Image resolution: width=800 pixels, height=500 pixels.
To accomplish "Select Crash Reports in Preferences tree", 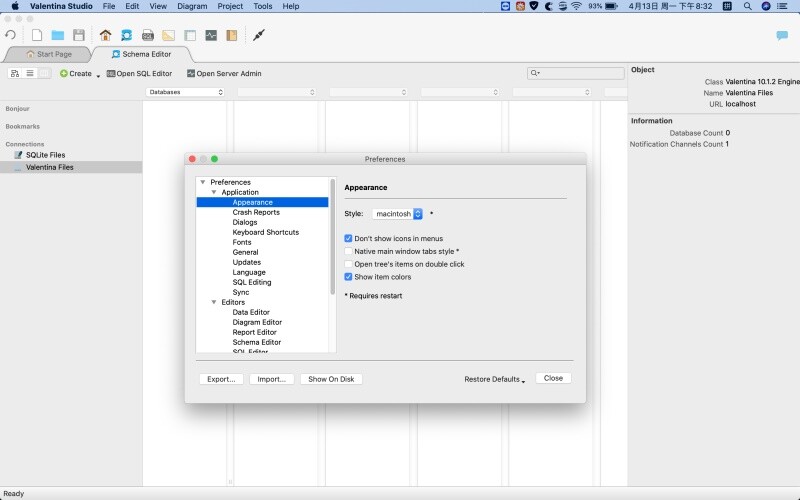I will point(256,212).
